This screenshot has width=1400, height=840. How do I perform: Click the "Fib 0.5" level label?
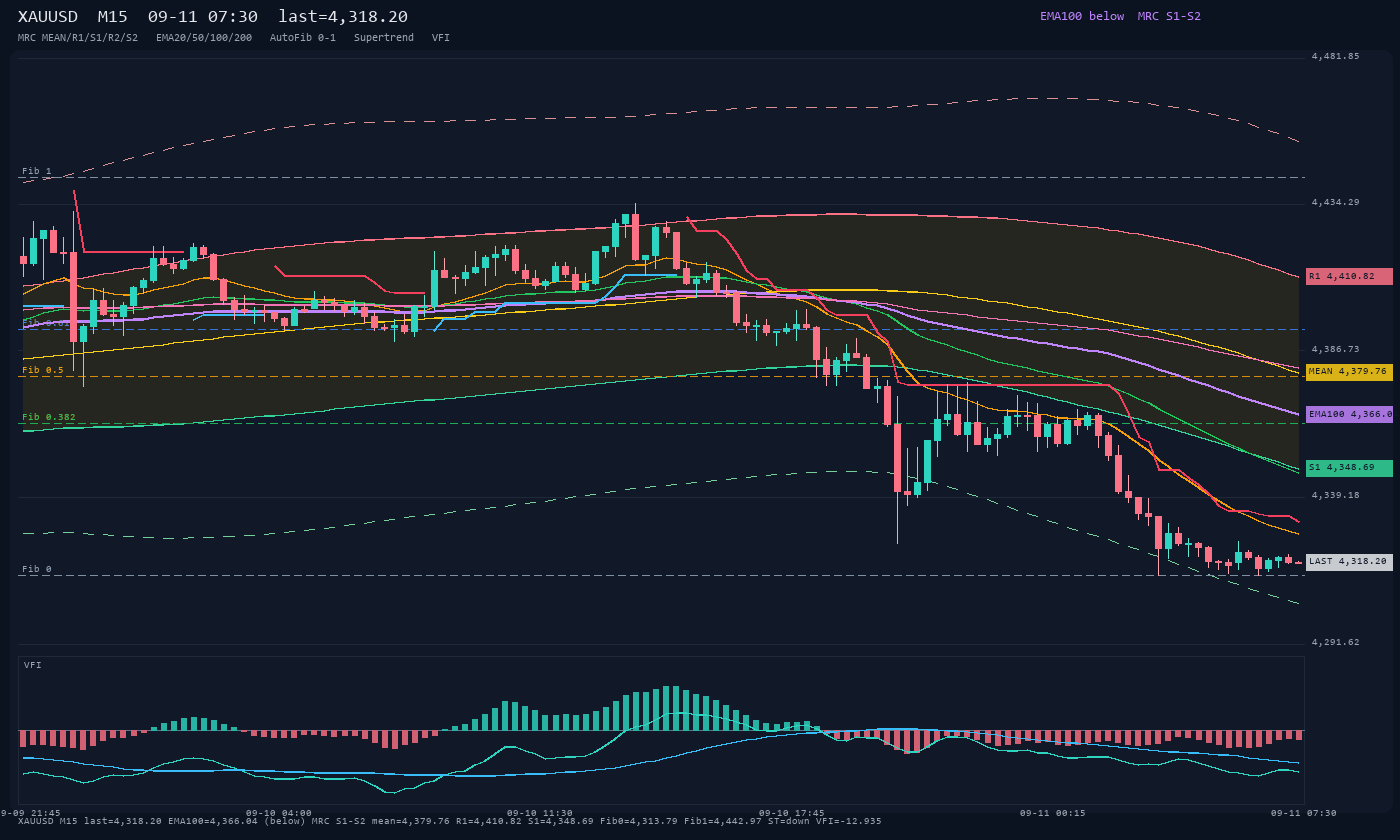click(43, 370)
